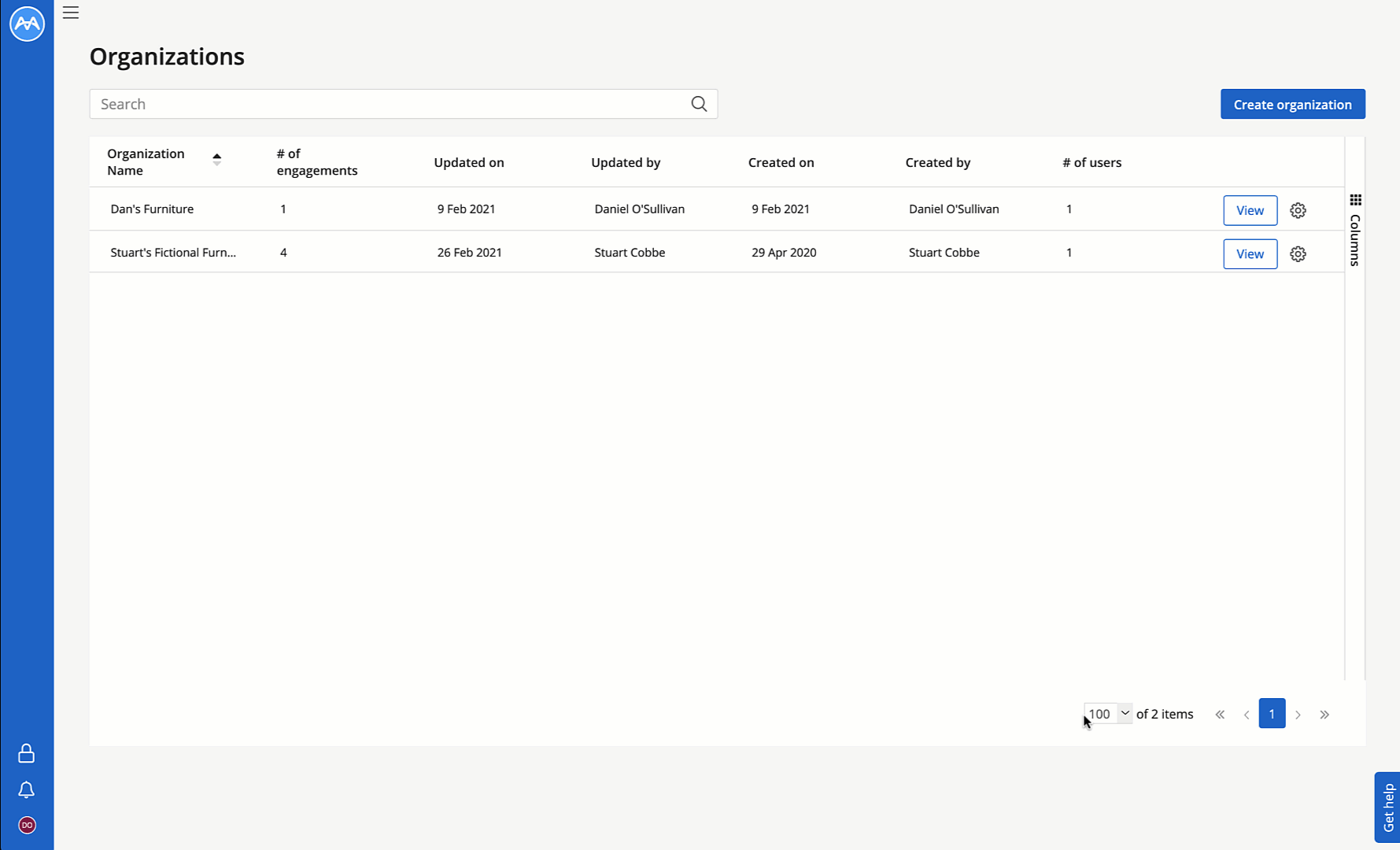Go to last page of results
Viewport: 1400px width, 850px height.
[1324, 715]
